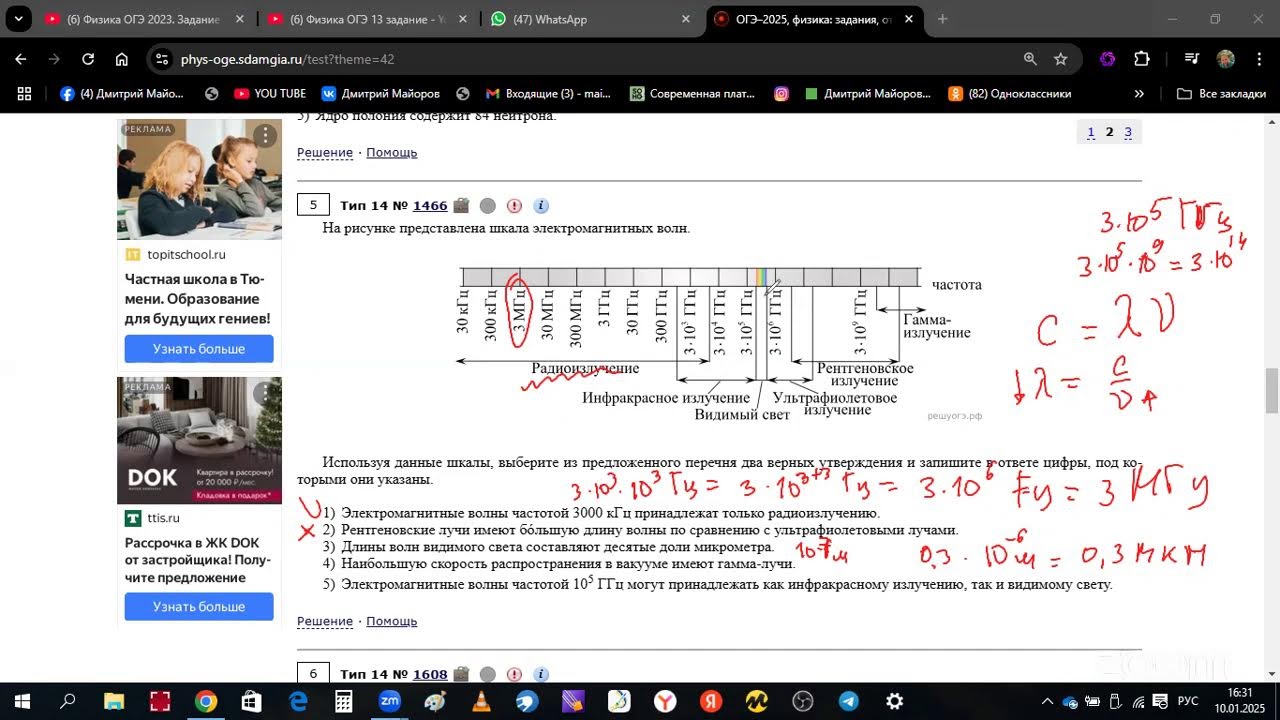This screenshot has width=1280, height=720.
Task: Click the red exclamation icon of task 1466
Action: [x=514, y=205]
